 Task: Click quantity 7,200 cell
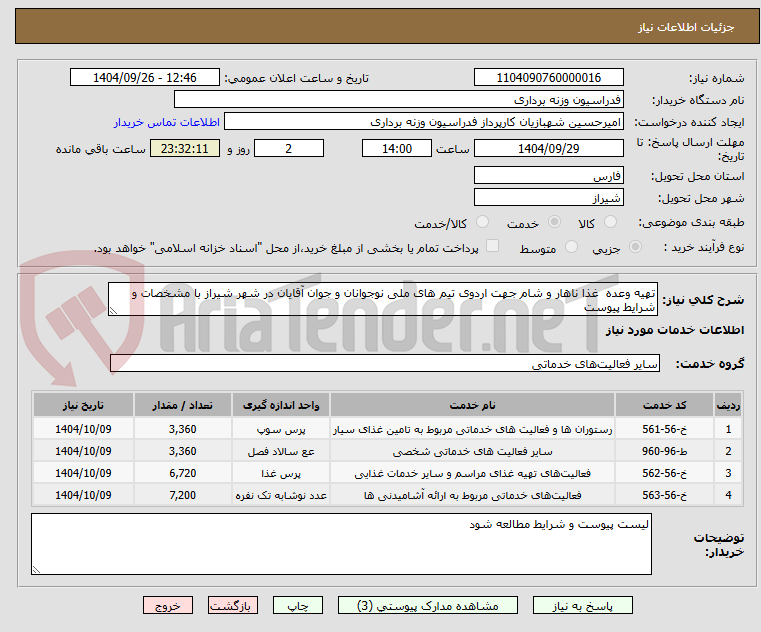pyautogui.click(x=182, y=495)
